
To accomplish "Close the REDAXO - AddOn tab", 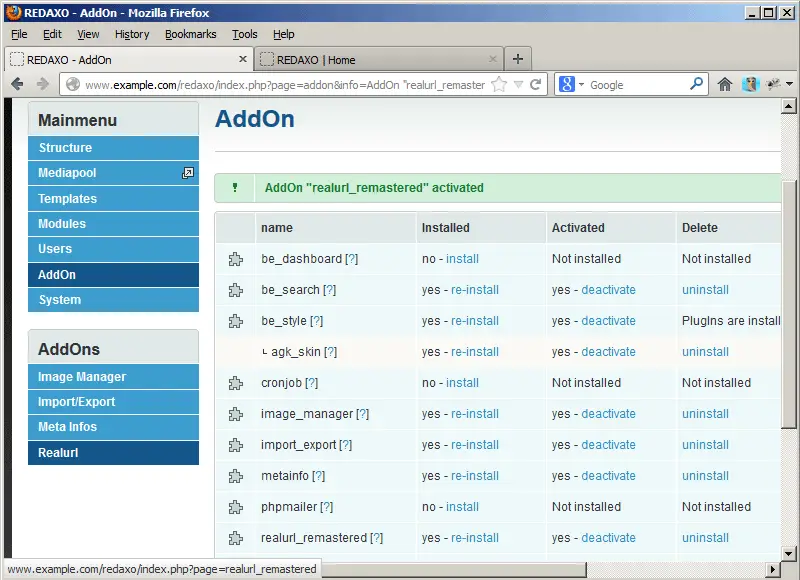I will [x=243, y=59].
